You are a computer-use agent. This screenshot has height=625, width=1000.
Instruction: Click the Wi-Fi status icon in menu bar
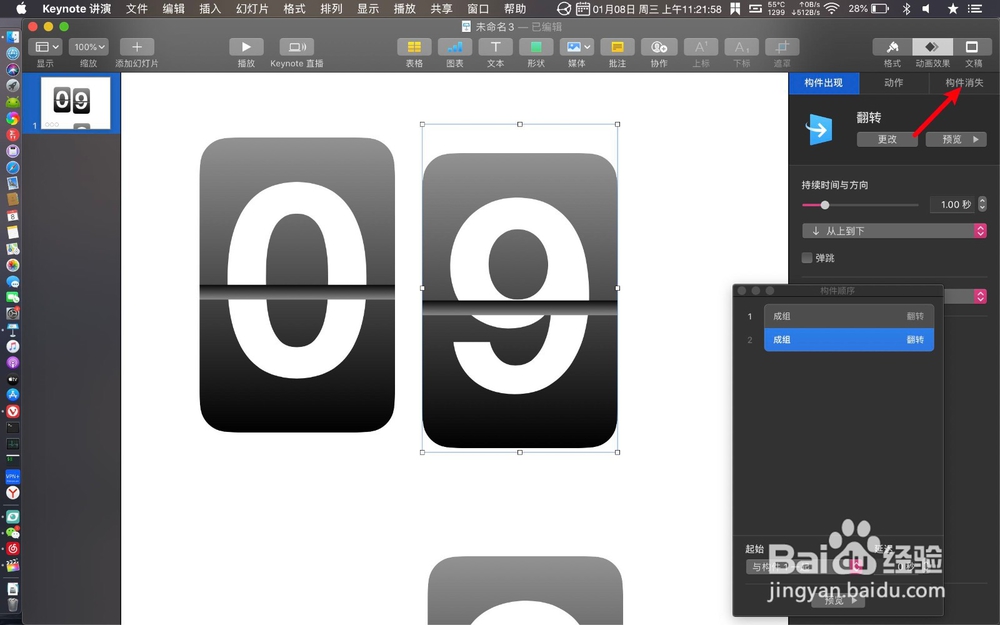click(x=832, y=8)
